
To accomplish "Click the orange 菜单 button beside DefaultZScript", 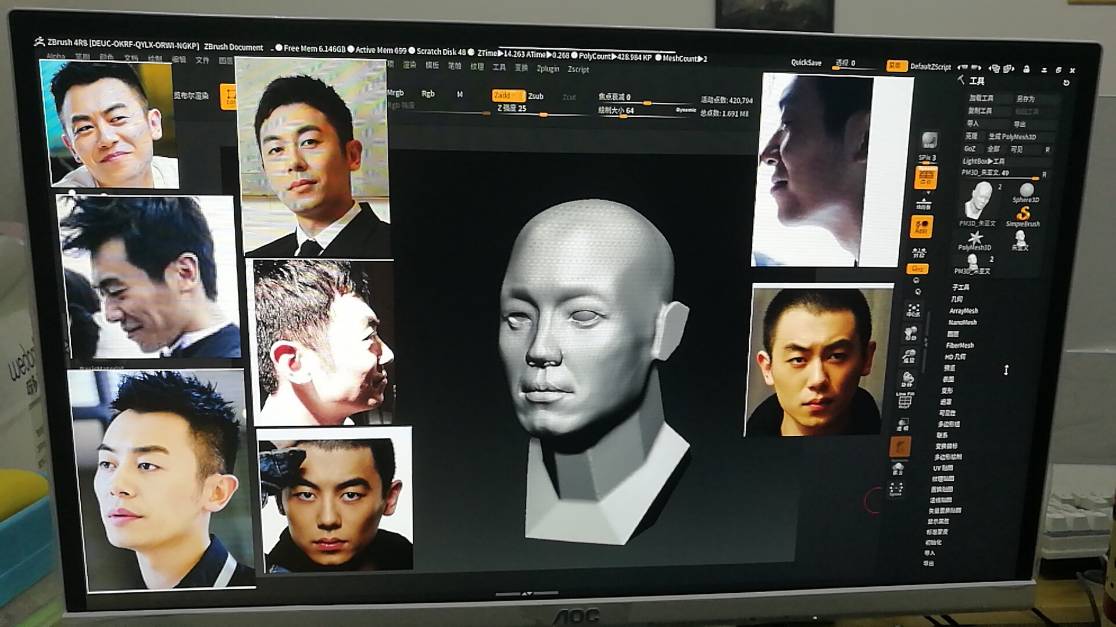I will pyautogui.click(x=897, y=65).
